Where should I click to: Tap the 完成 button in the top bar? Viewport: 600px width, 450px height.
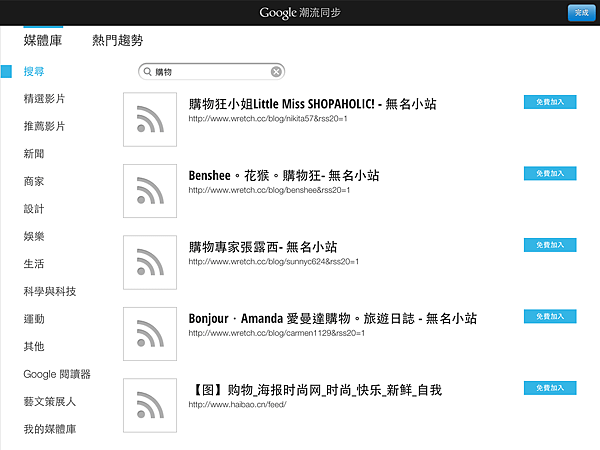click(x=581, y=13)
